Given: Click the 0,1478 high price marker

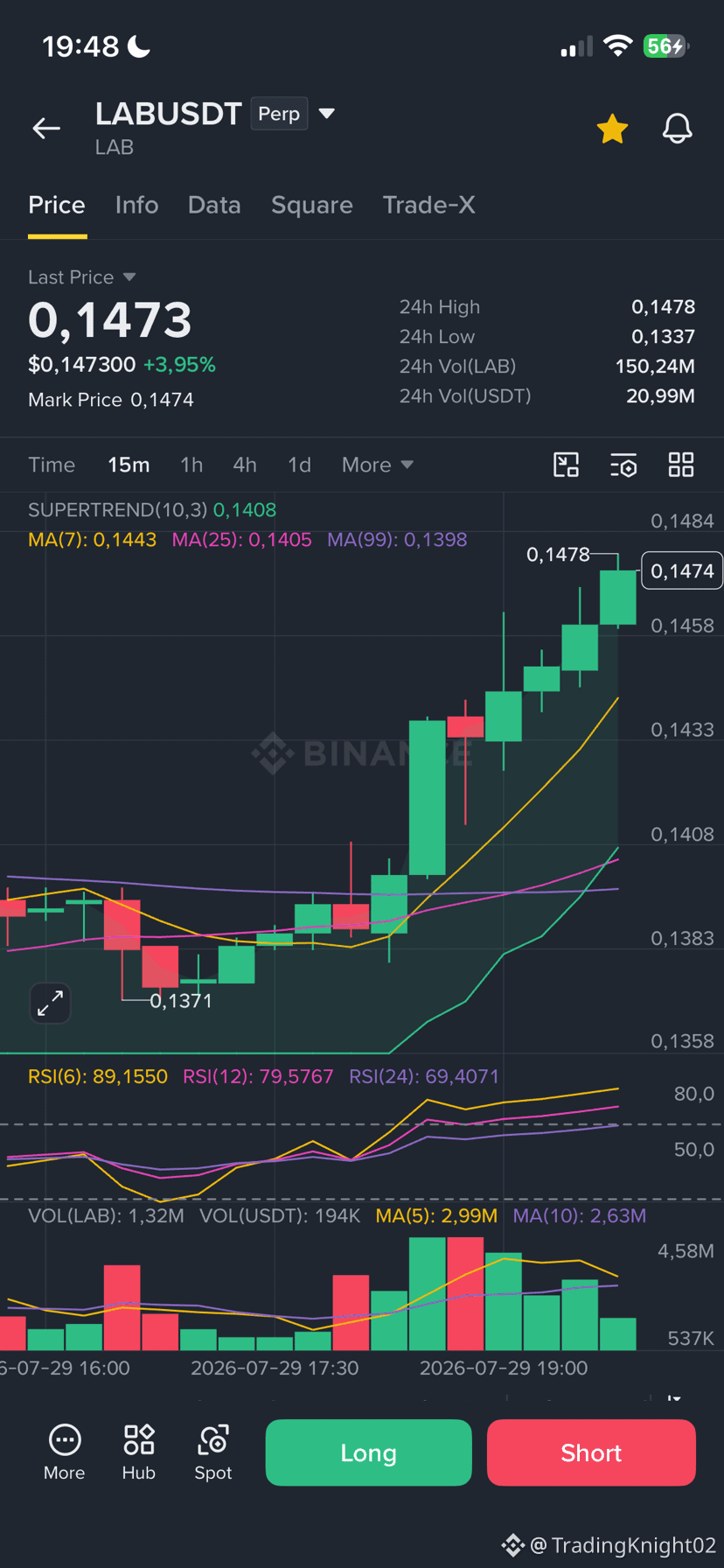Looking at the screenshot, I should 558,555.
